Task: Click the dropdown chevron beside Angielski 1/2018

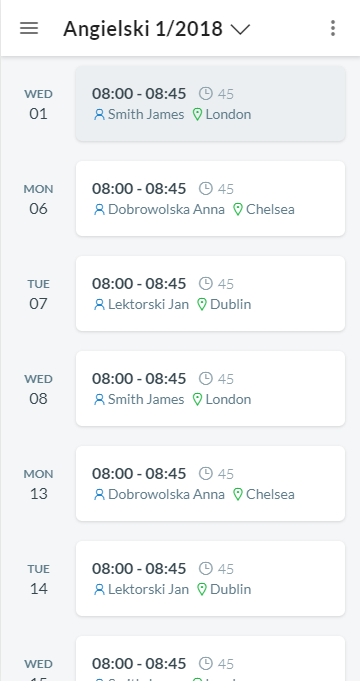Action: [240, 30]
